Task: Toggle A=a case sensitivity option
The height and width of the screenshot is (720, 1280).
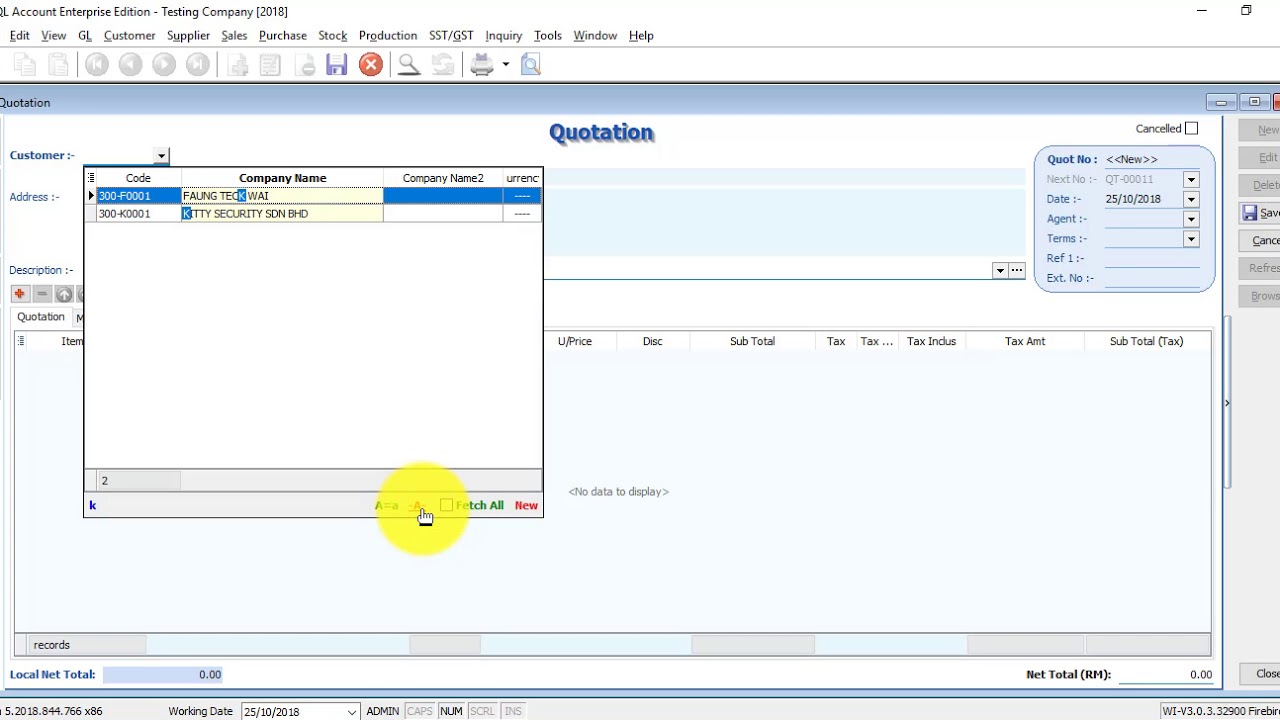Action: pyautogui.click(x=387, y=505)
